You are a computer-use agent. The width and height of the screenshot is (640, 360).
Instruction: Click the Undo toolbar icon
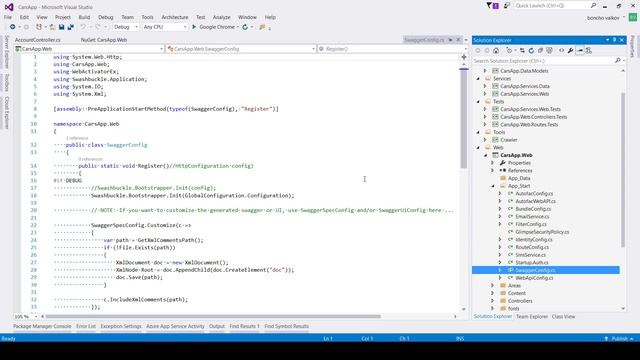[x=83, y=27]
